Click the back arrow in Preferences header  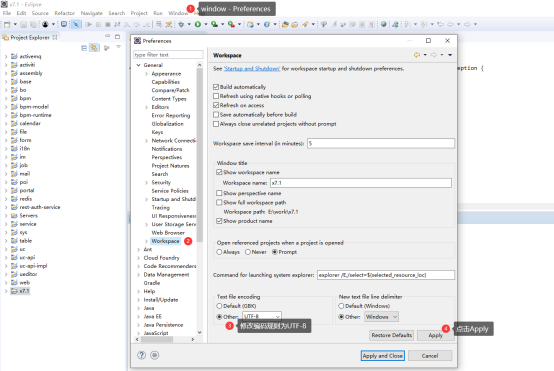pos(417,55)
